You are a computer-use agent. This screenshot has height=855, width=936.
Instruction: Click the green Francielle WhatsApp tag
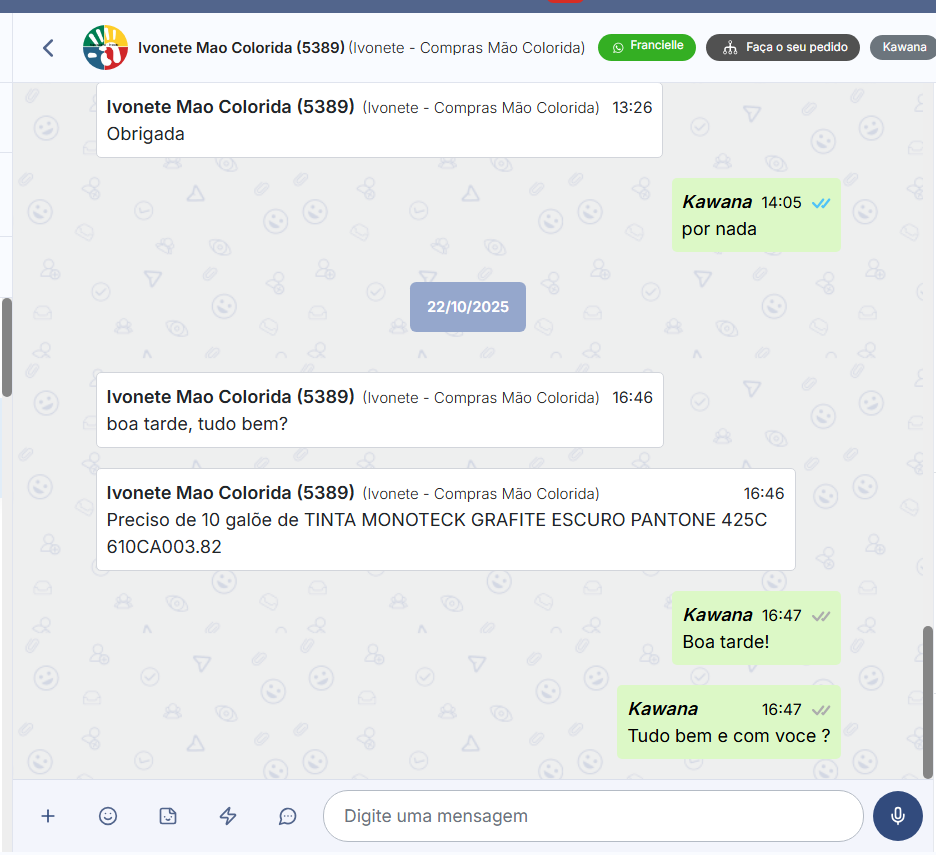pos(647,47)
